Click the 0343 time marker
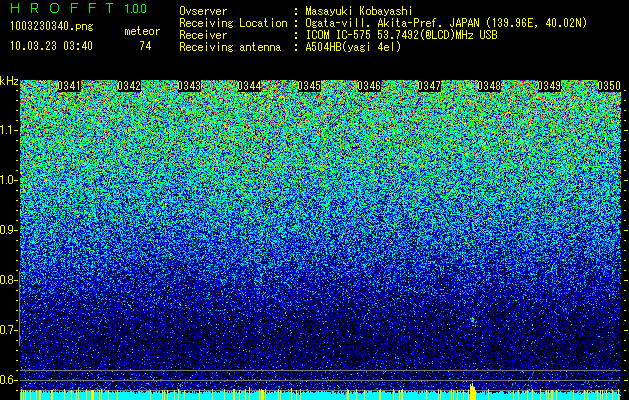The width and height of the screenshot is (629, 400). [x=189, y=86]
